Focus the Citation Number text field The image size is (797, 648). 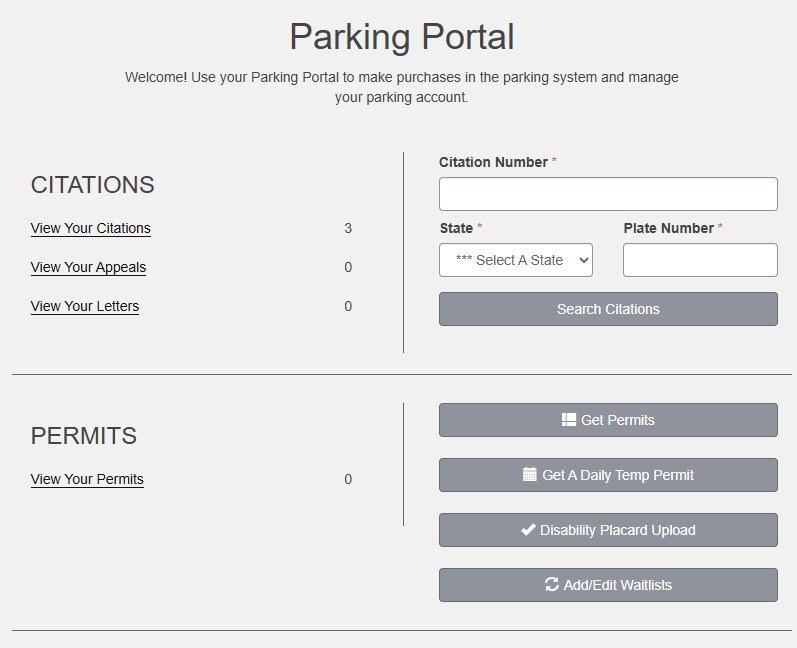pos(608,194)
